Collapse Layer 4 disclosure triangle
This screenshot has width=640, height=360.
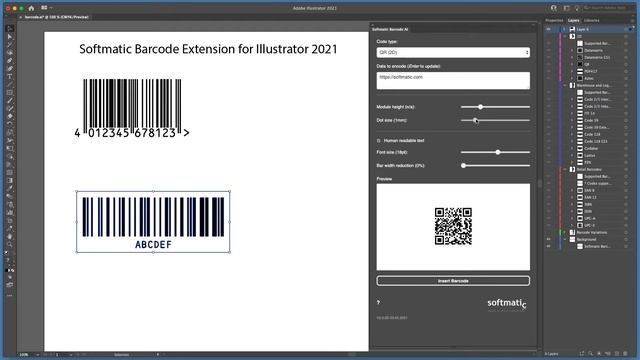click(x=565, y=29)
